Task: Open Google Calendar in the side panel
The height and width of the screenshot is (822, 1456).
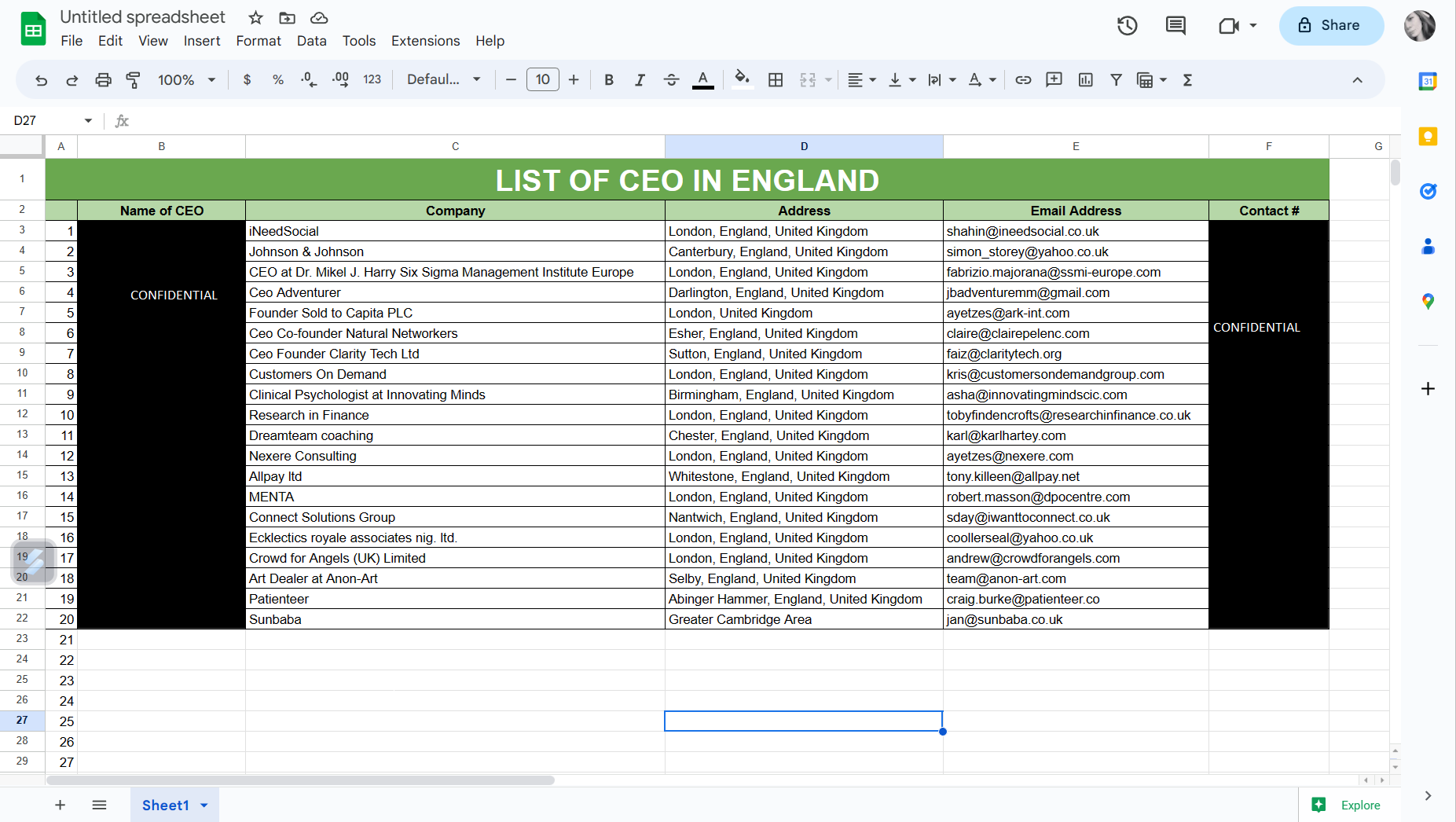Action: click(1428, 81)
